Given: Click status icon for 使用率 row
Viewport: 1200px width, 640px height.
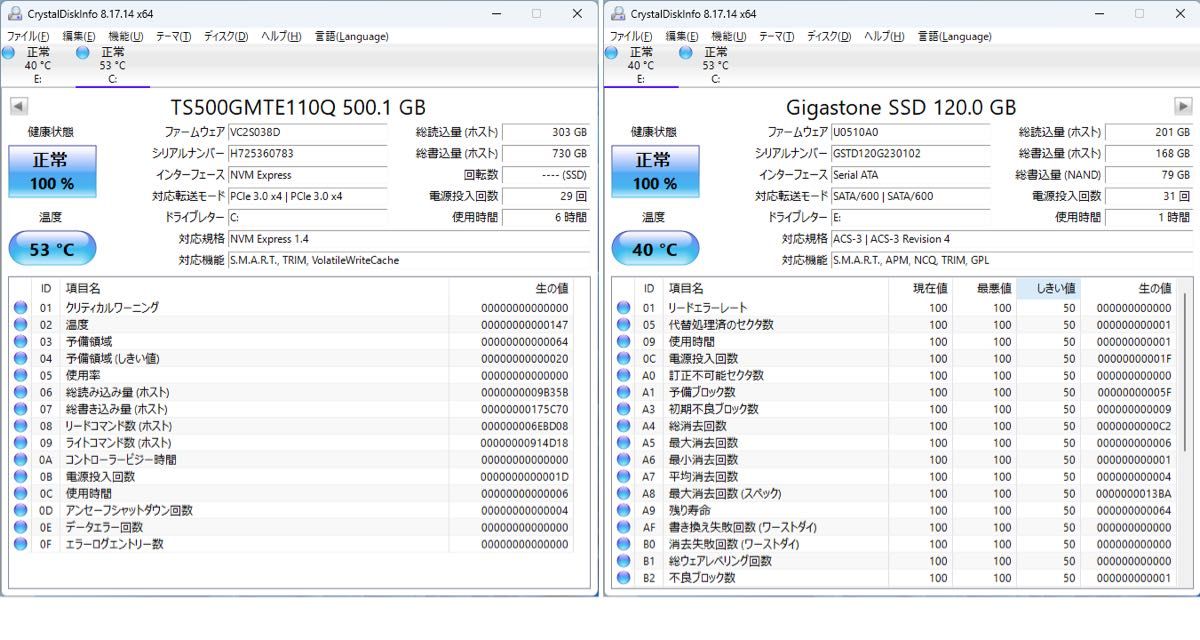Looking at the screenshot, I should tap(20, 376).
